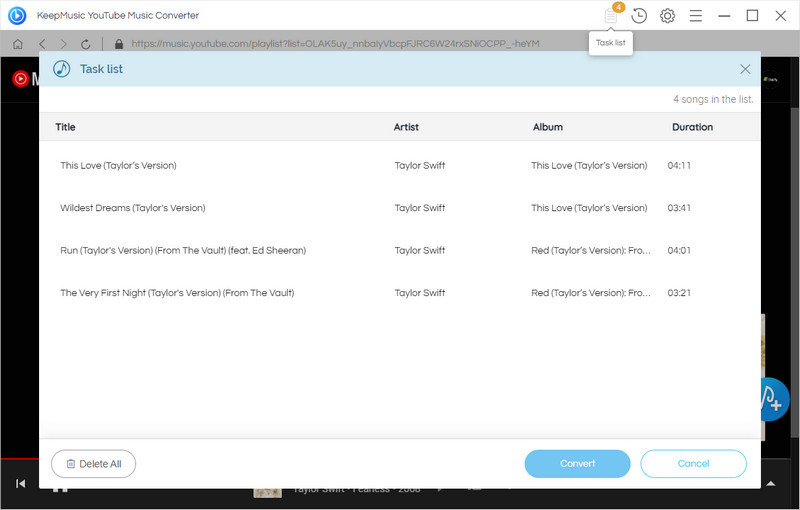Expand the player with the up arrow
Viewport: 800px width, 510px height.
pyautogui.click(x=770, y=483)
